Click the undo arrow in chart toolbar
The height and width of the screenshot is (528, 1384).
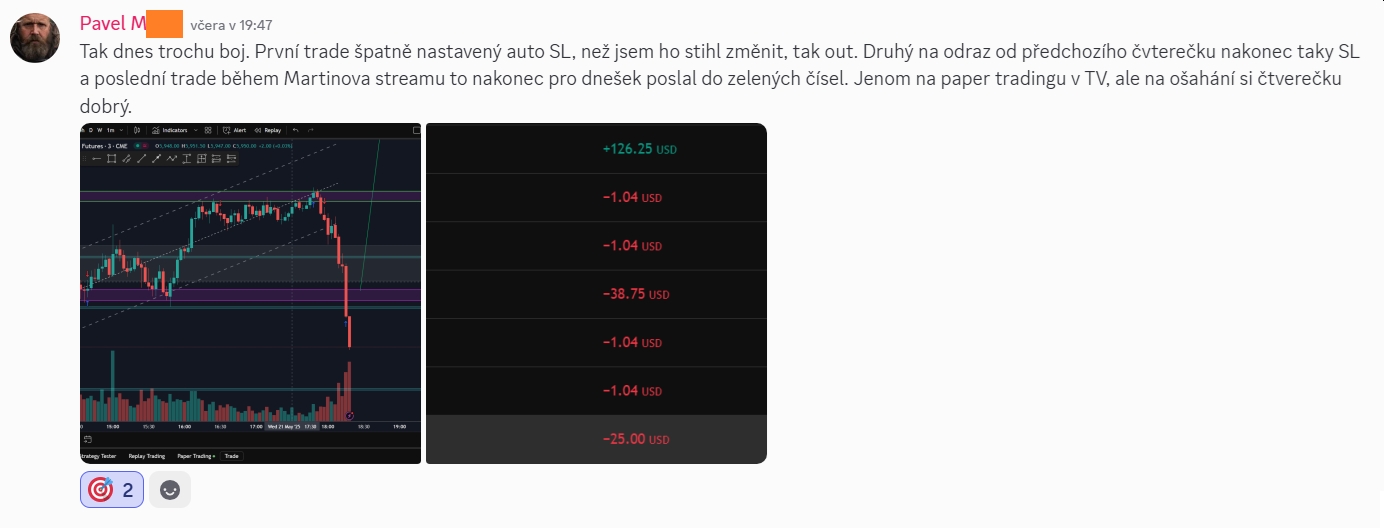coord(295,130)
